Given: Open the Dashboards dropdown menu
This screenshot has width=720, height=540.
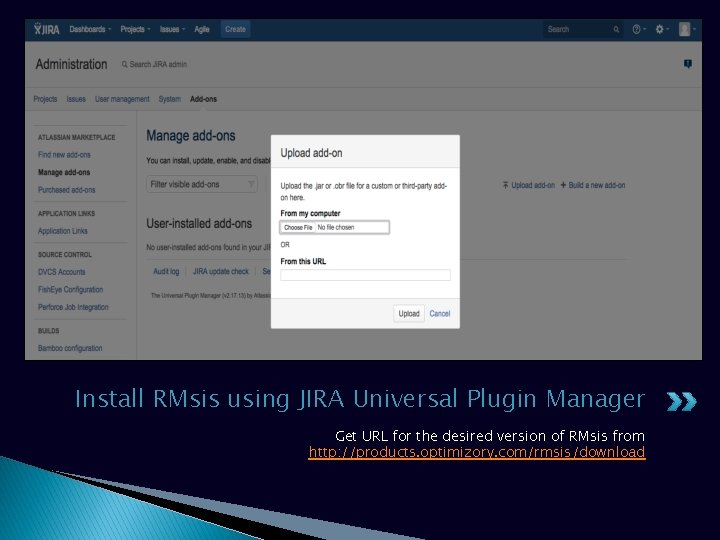Looking at the screenshot, I should (90, 29).
